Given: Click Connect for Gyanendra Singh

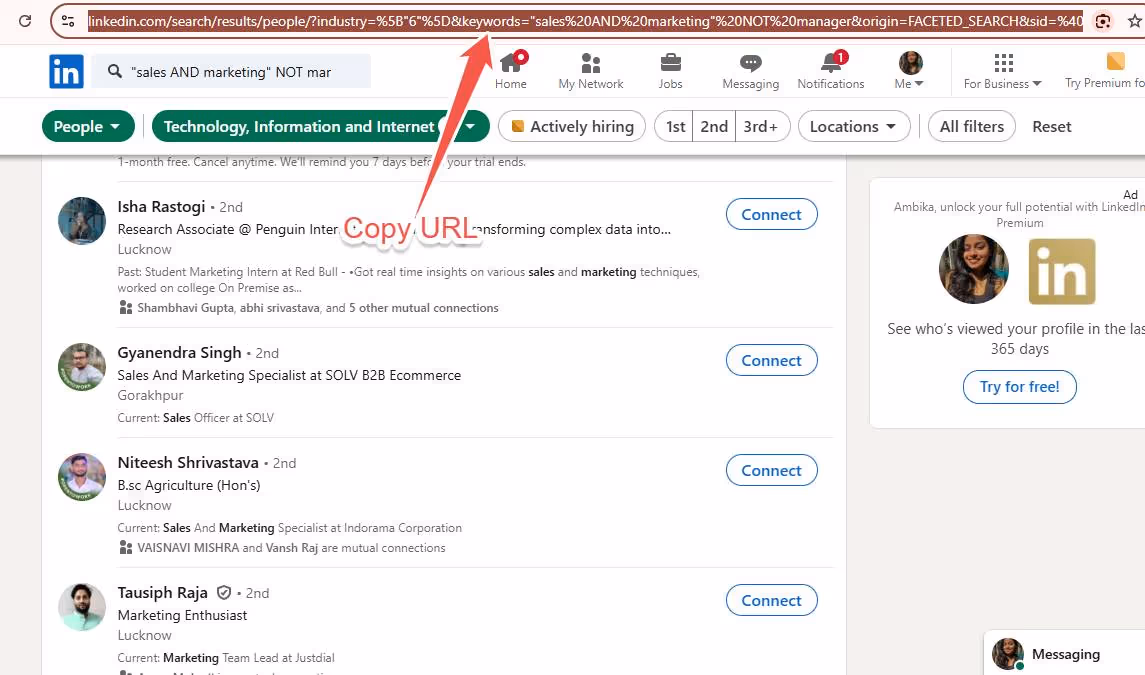Looking at the screenshot, I should tap(771, 360).
